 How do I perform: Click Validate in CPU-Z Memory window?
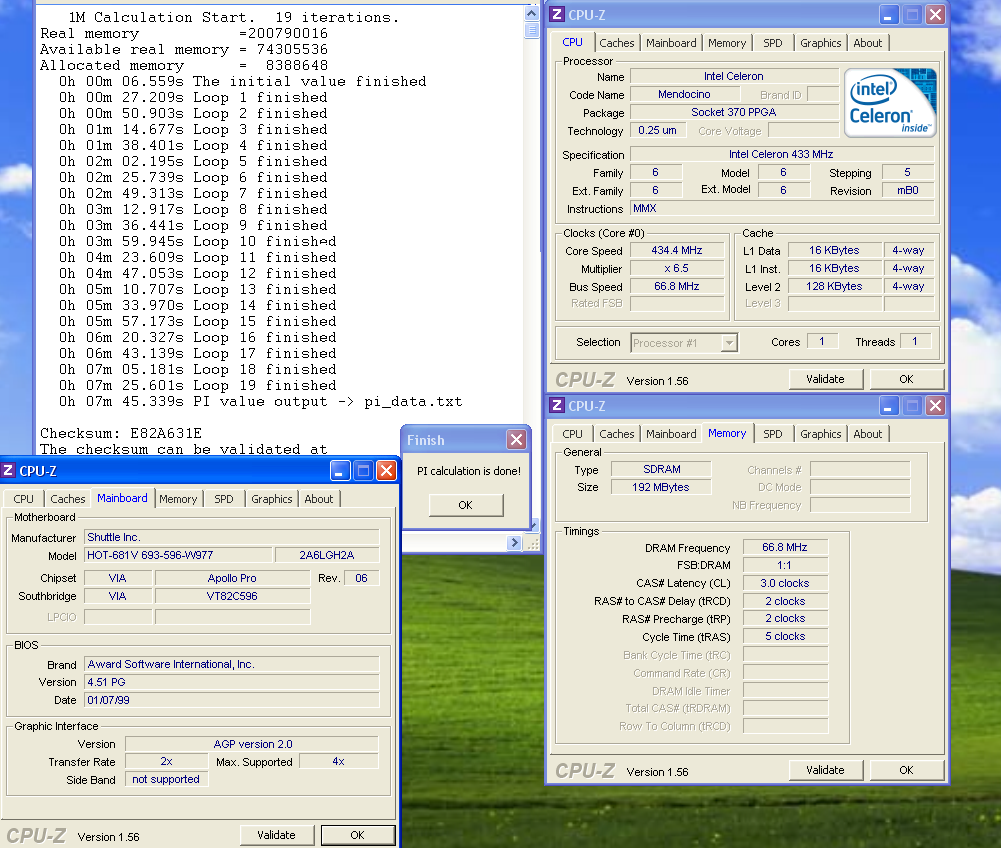tap(825, 770)
